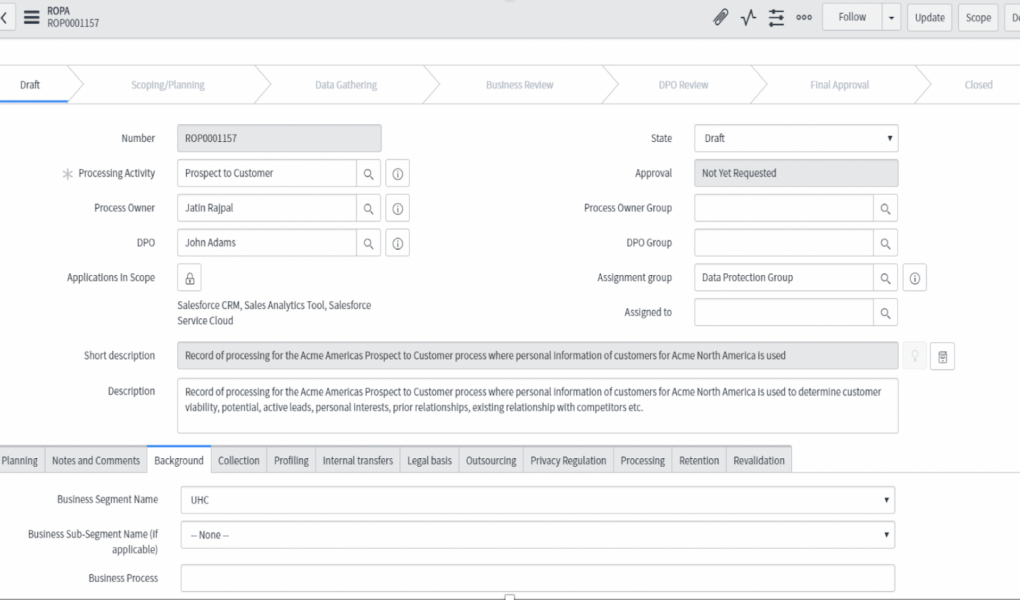
Task: Click the Description text area
Action: (x=538, y=405)
